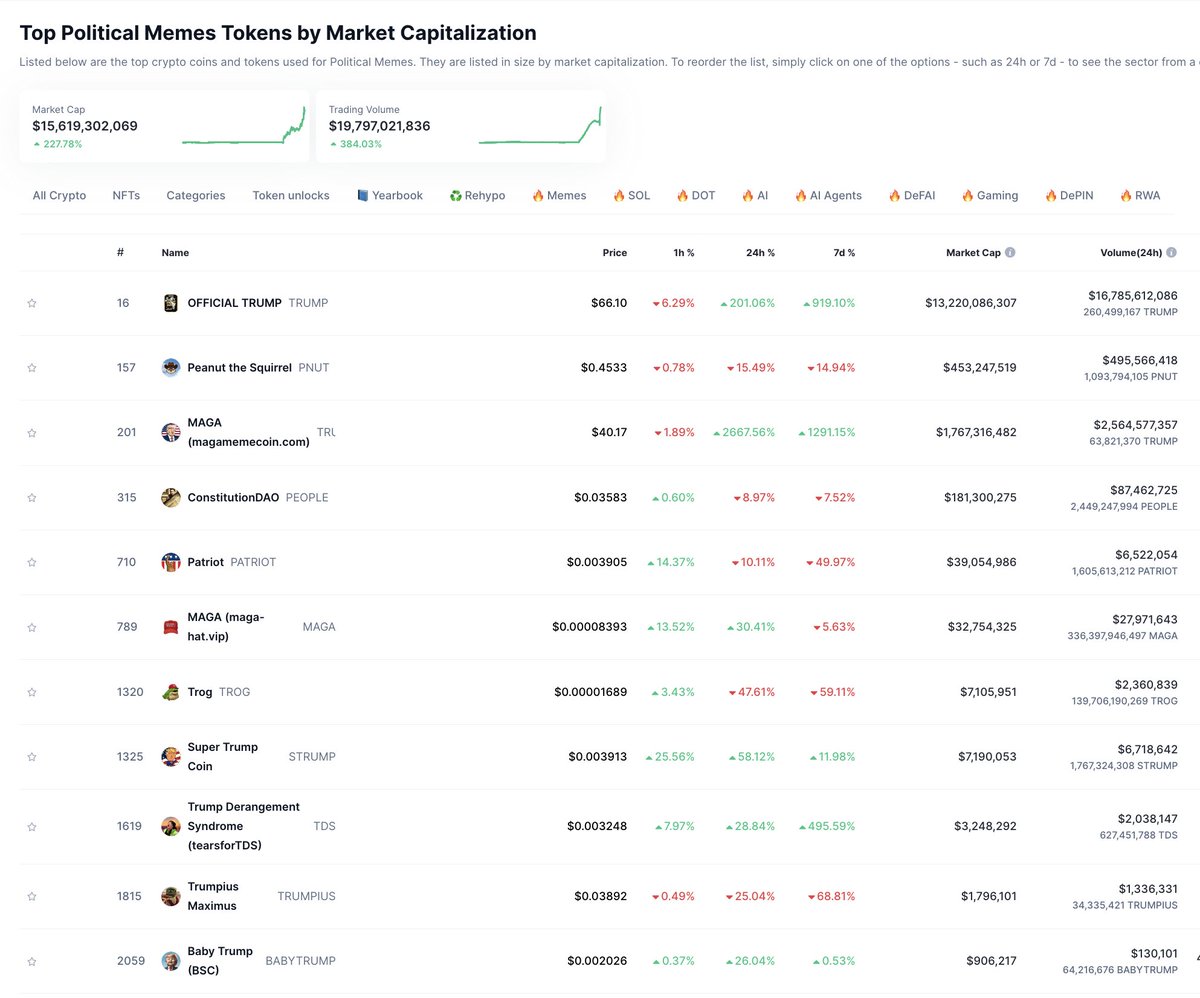Click the Baby Trump coin logo
This screenshot has width=1200, height=998.
171,961
